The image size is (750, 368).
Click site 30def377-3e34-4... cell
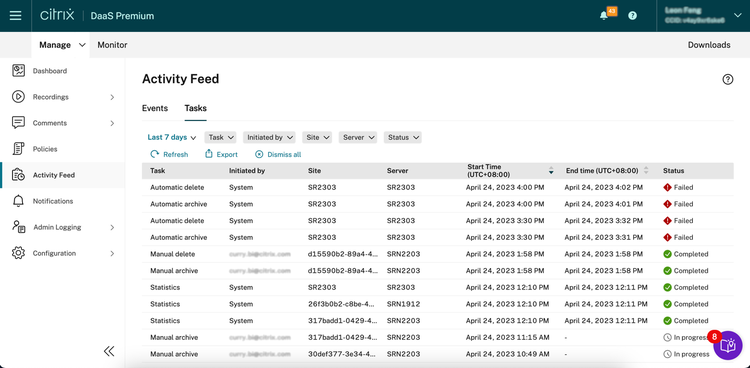click(341, 354)
